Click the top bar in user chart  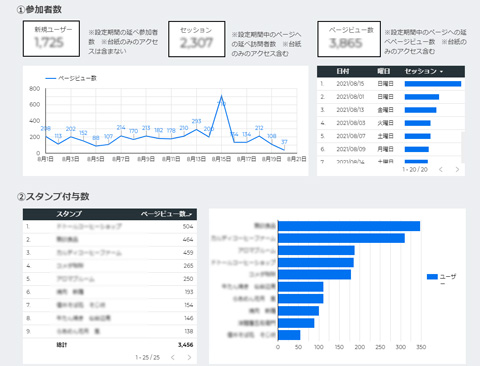[349, 226]
